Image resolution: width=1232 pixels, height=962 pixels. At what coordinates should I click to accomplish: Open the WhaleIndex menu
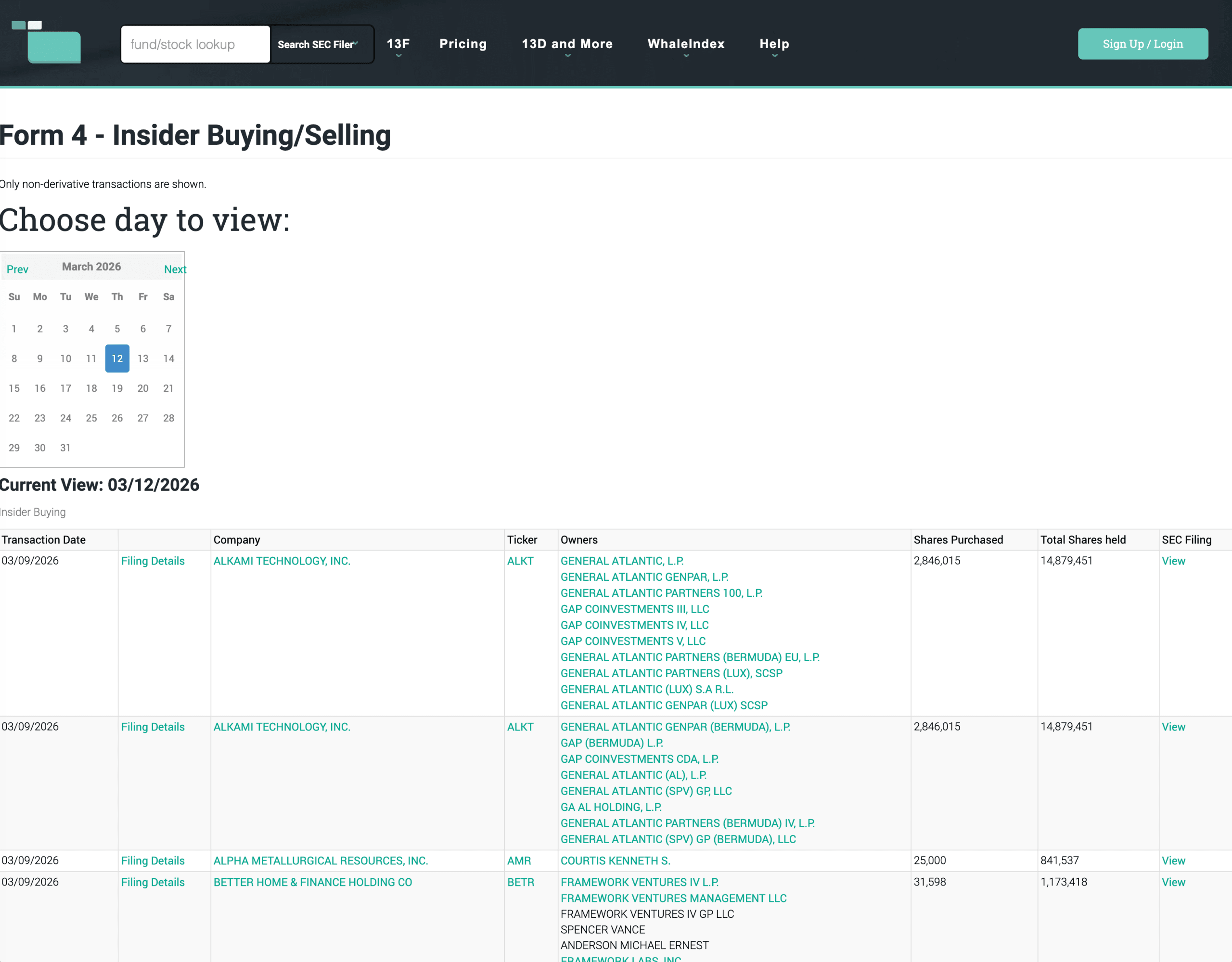click(685, 44)
